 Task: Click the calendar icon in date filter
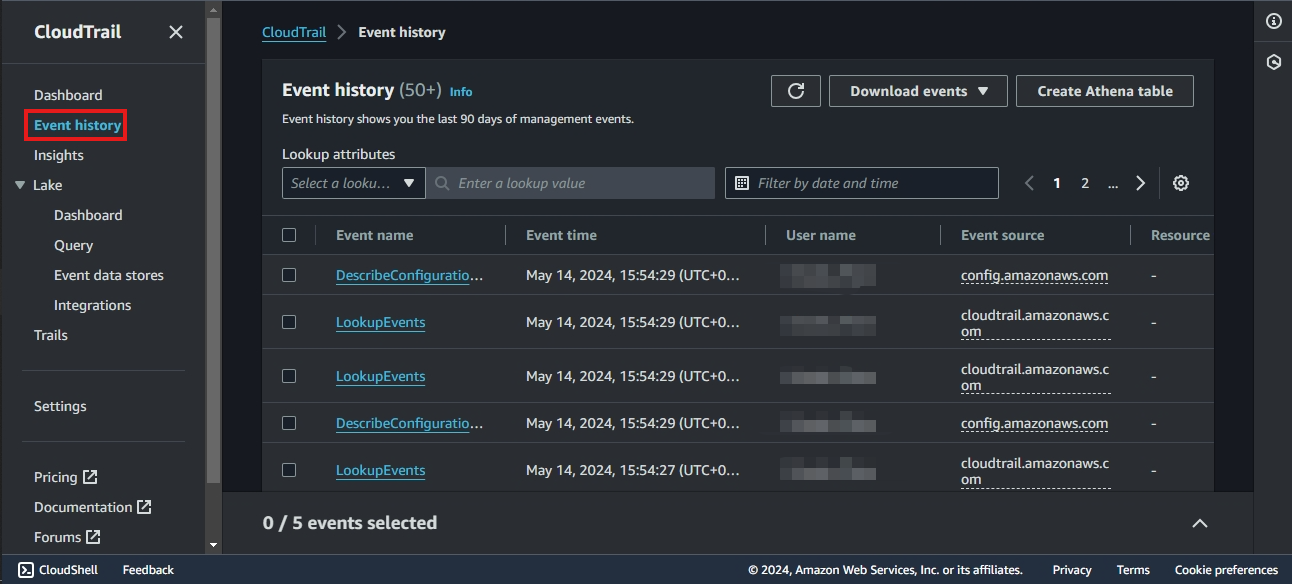point(742,183)
